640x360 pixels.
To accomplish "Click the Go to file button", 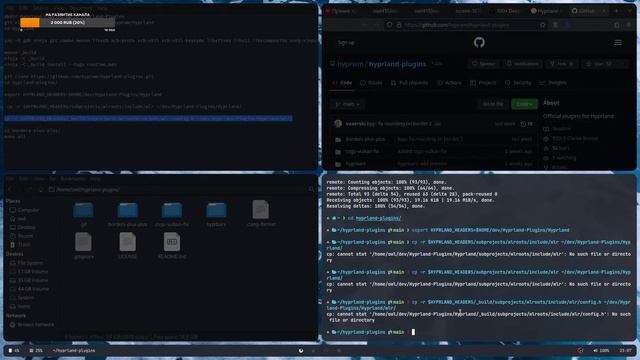I will [493, 104].
